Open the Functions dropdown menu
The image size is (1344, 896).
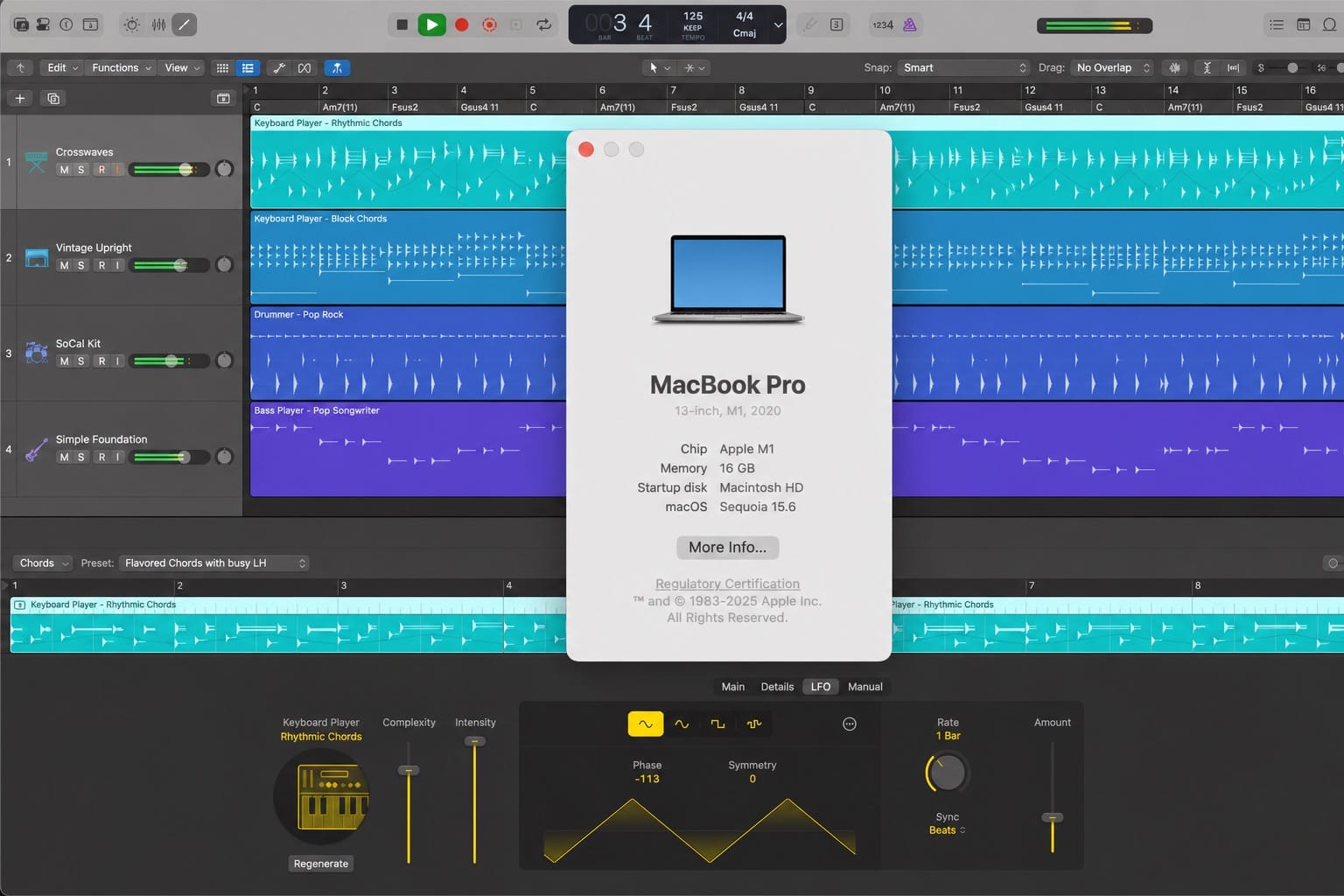(x=122, y=67)
